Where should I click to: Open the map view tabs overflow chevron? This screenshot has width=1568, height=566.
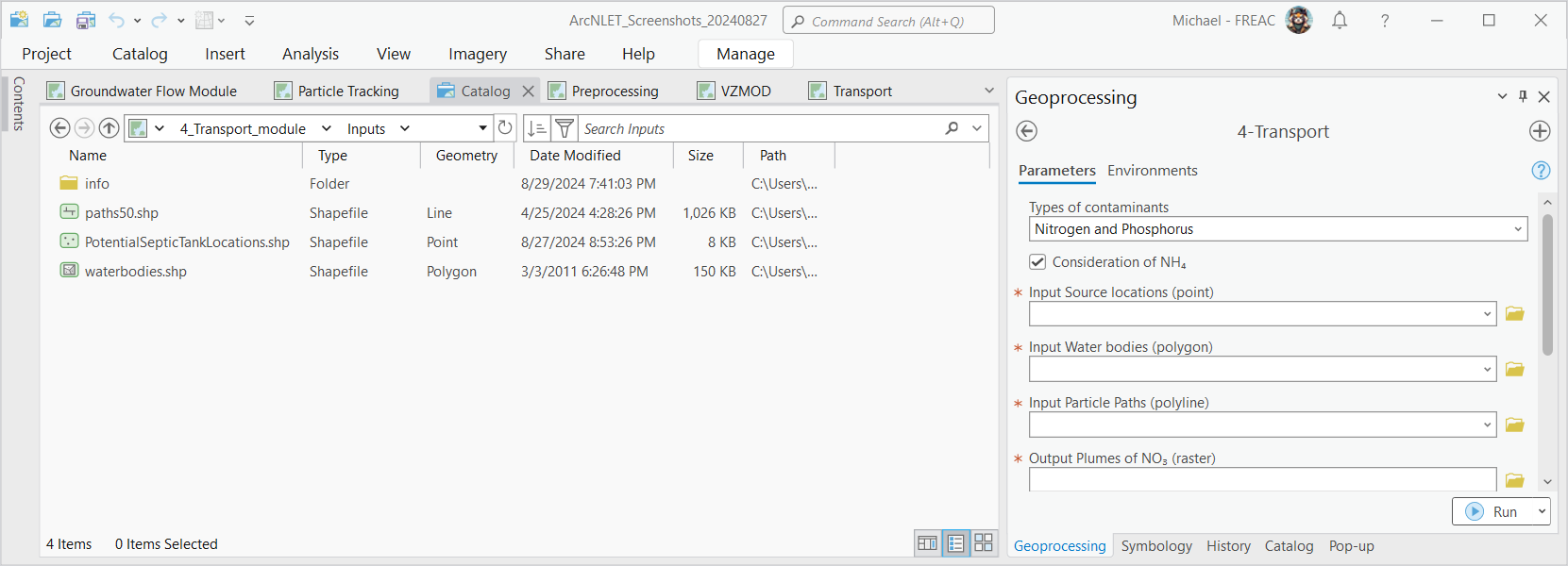pyautogui.click(x=989, y=91)
